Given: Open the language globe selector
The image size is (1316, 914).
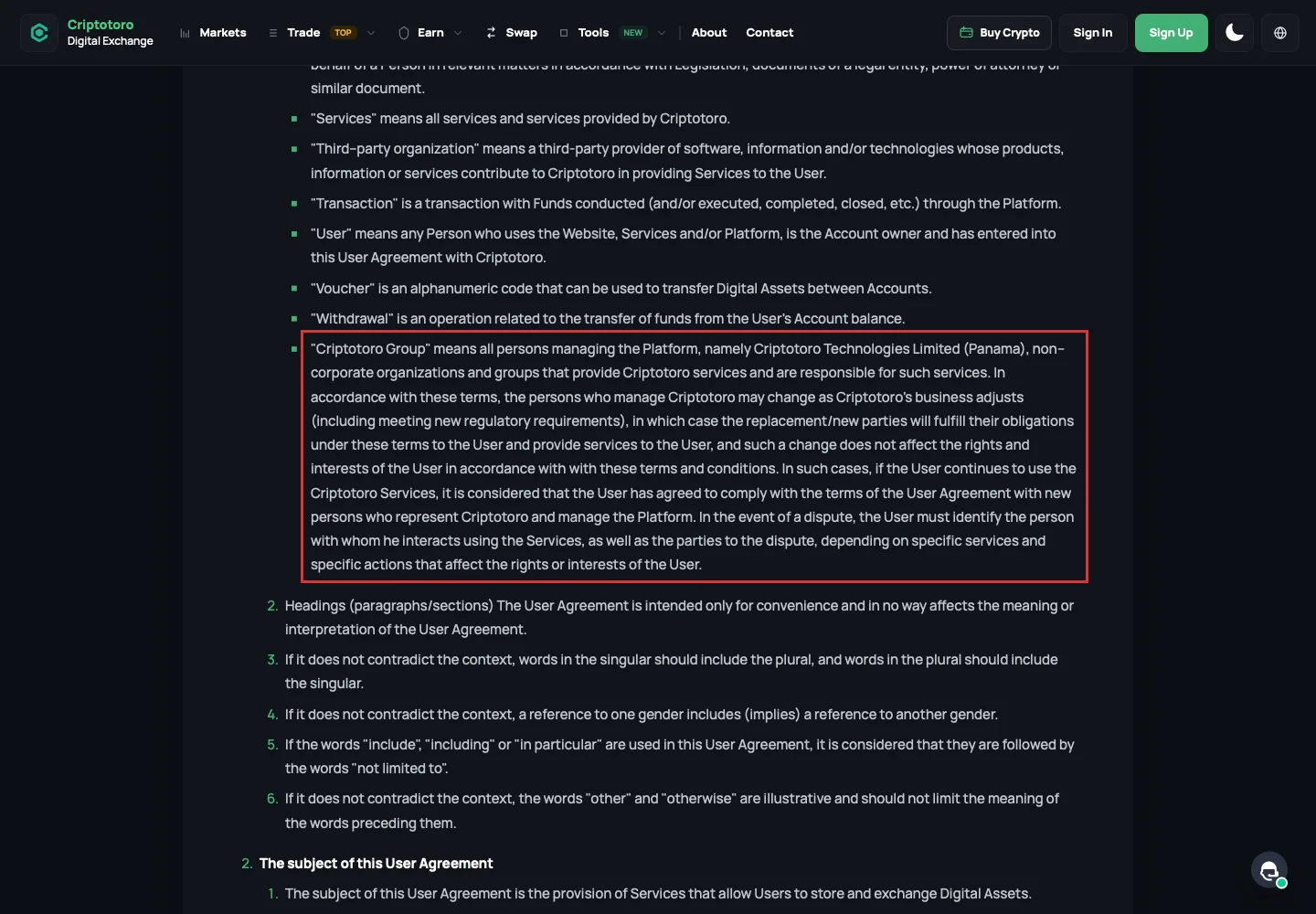Looking at the screenshot, I should pos(1280,33).
